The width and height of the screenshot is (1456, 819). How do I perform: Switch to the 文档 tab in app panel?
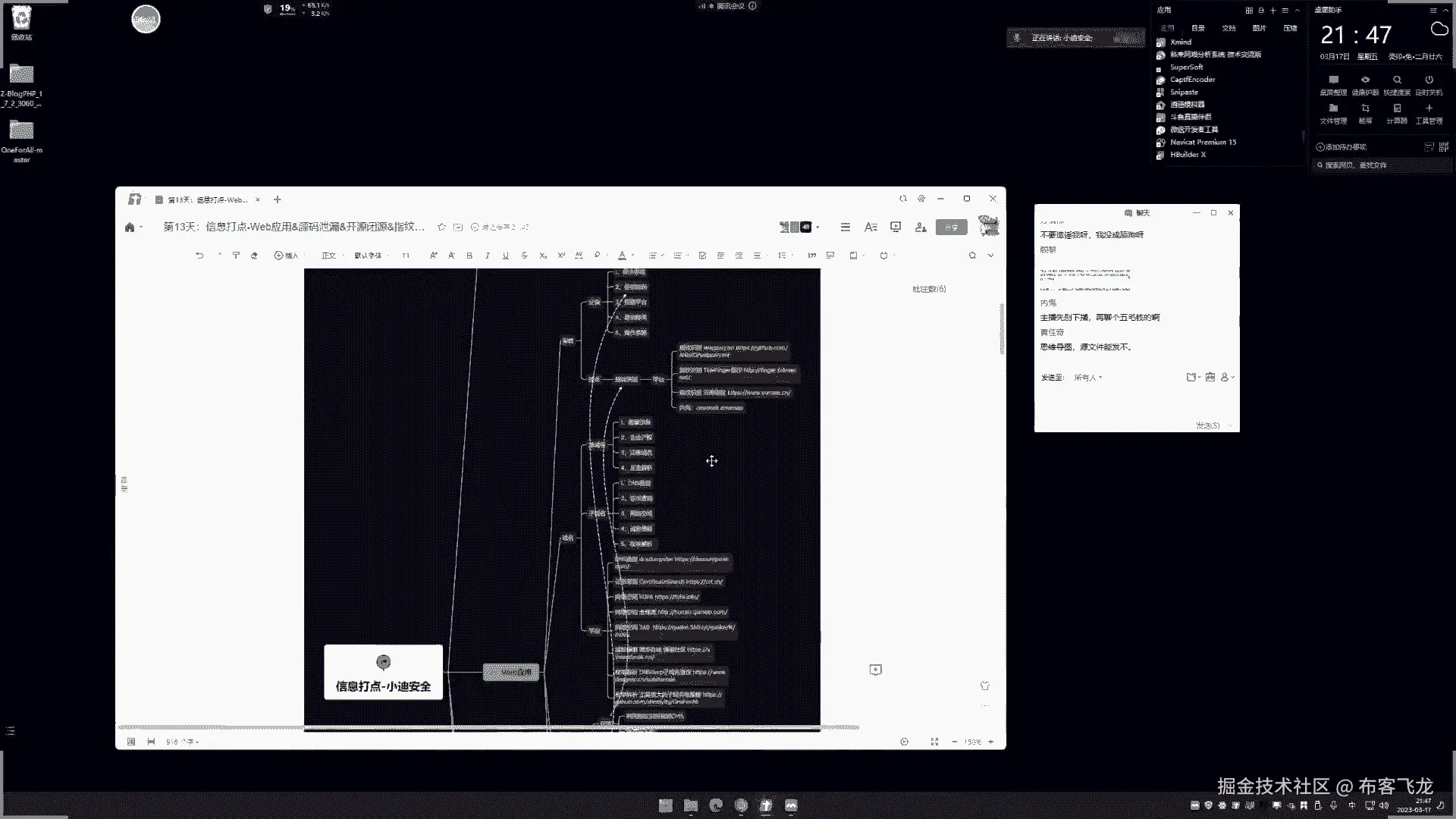pos(1228,28)
